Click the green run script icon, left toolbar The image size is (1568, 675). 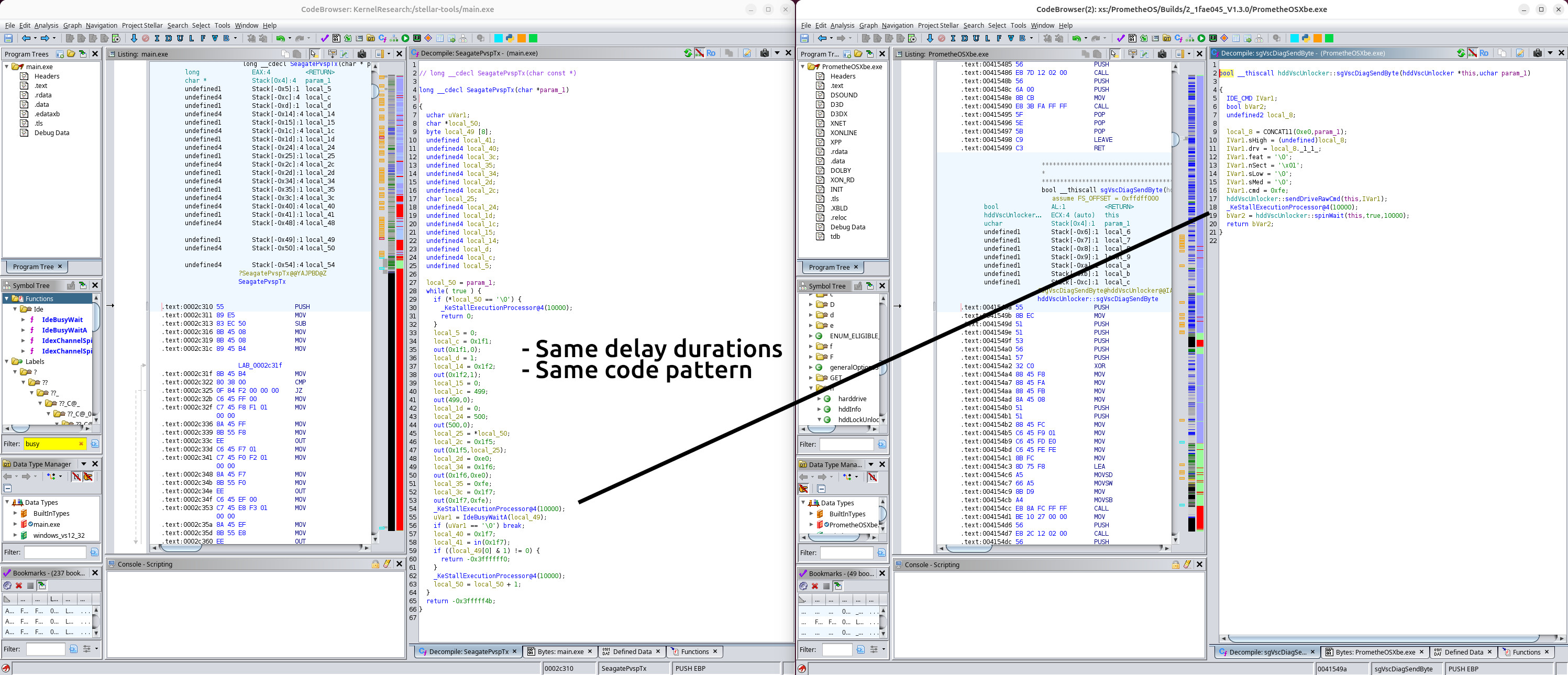point(405,38)
